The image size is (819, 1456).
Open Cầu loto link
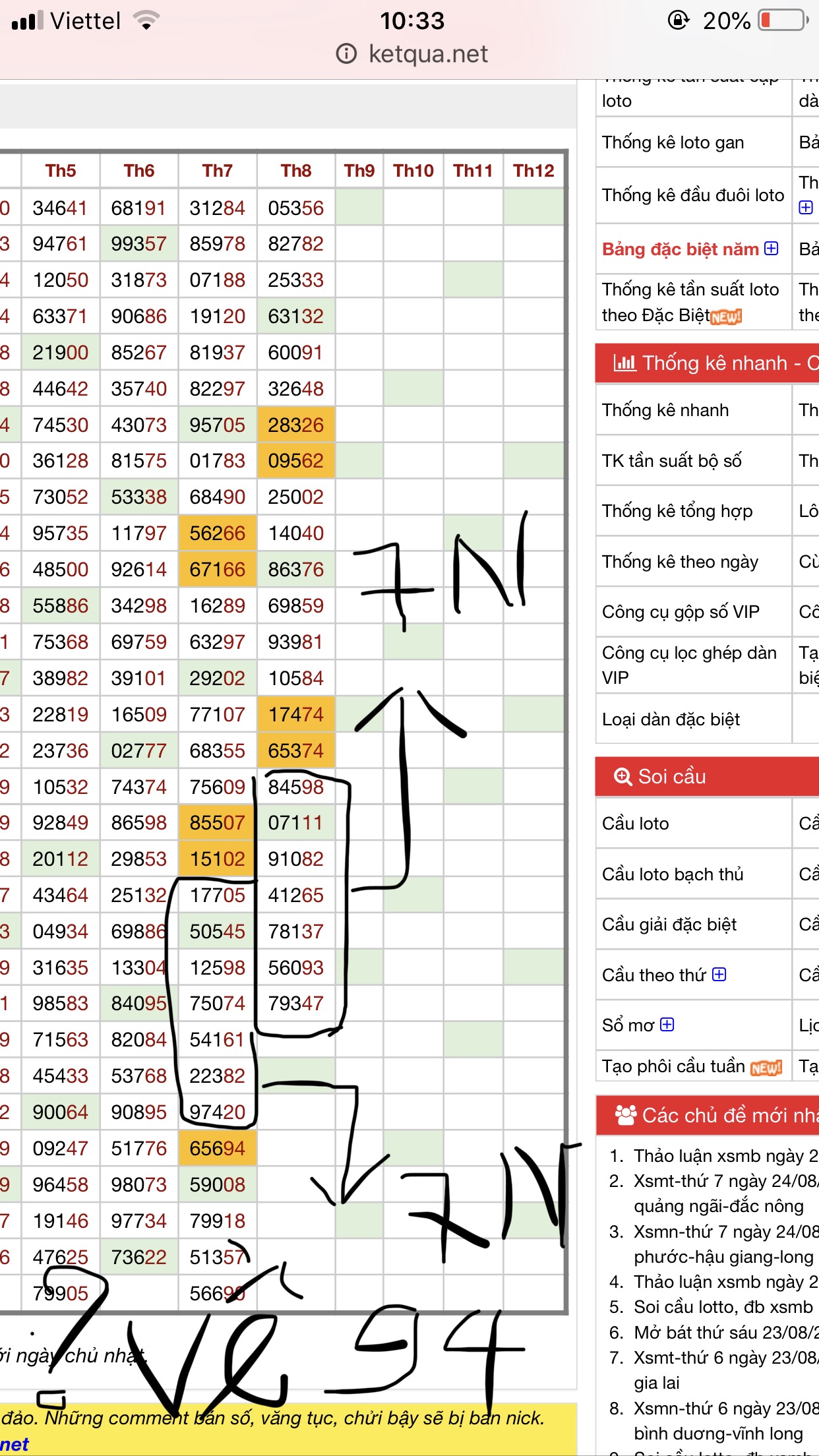tap(635, 823)
